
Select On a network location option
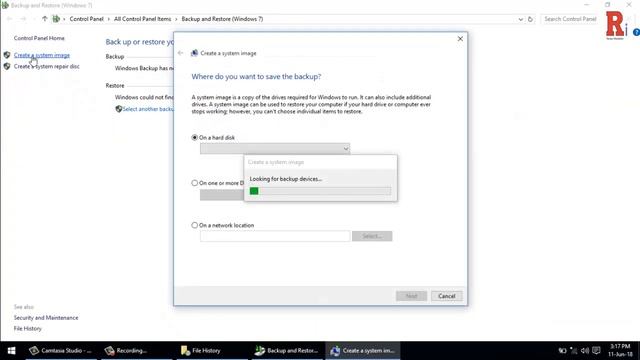click(195, 225)
